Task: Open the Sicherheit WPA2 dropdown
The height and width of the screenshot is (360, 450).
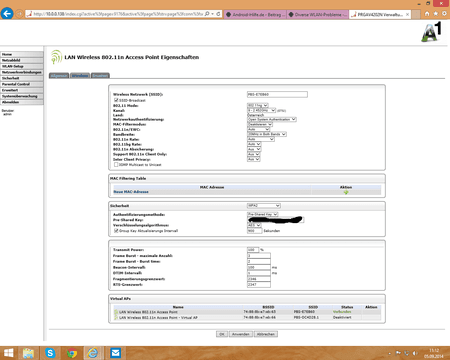Action: click(264, 206)
